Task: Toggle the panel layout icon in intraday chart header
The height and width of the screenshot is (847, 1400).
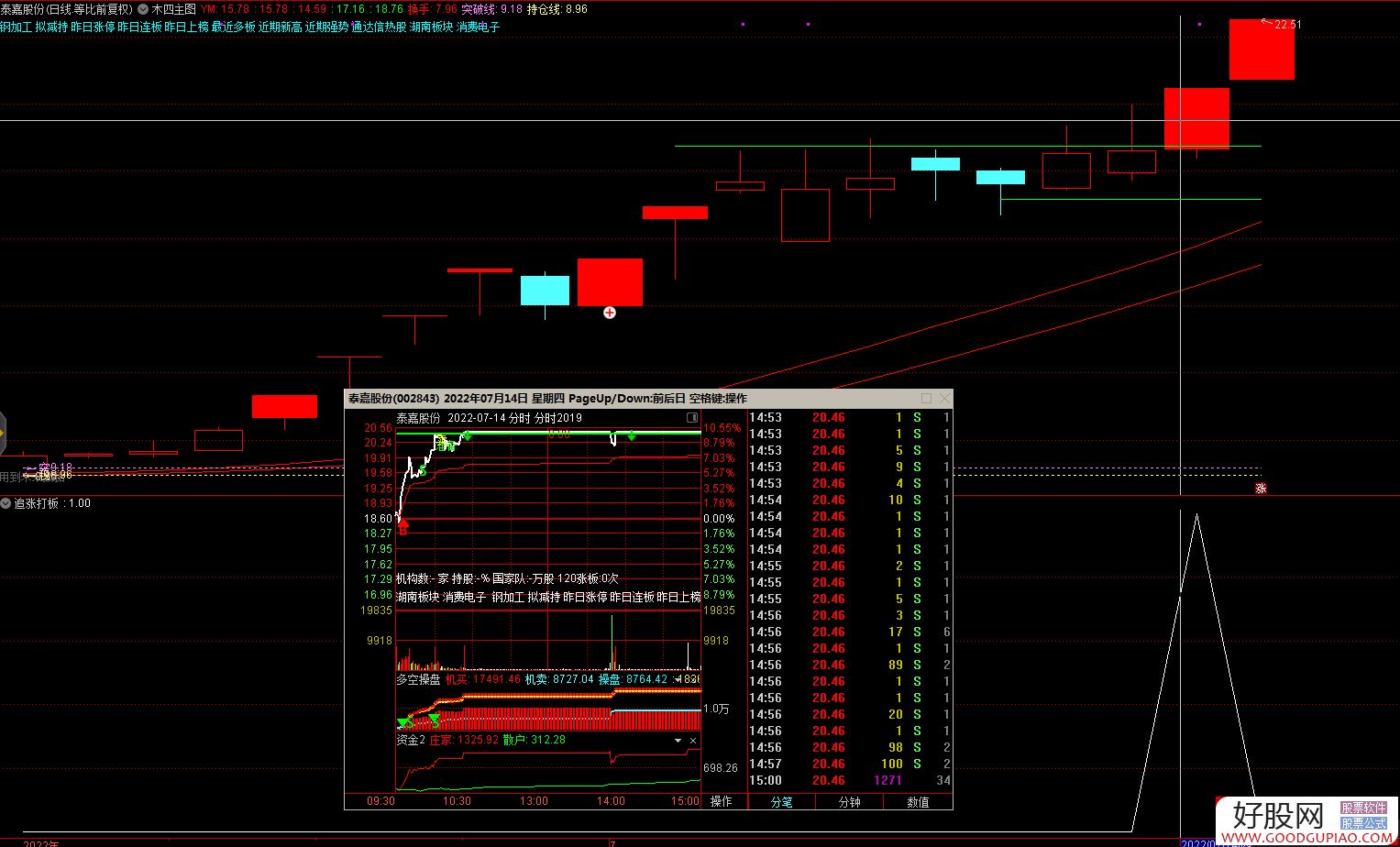Action: pos(692,418)
